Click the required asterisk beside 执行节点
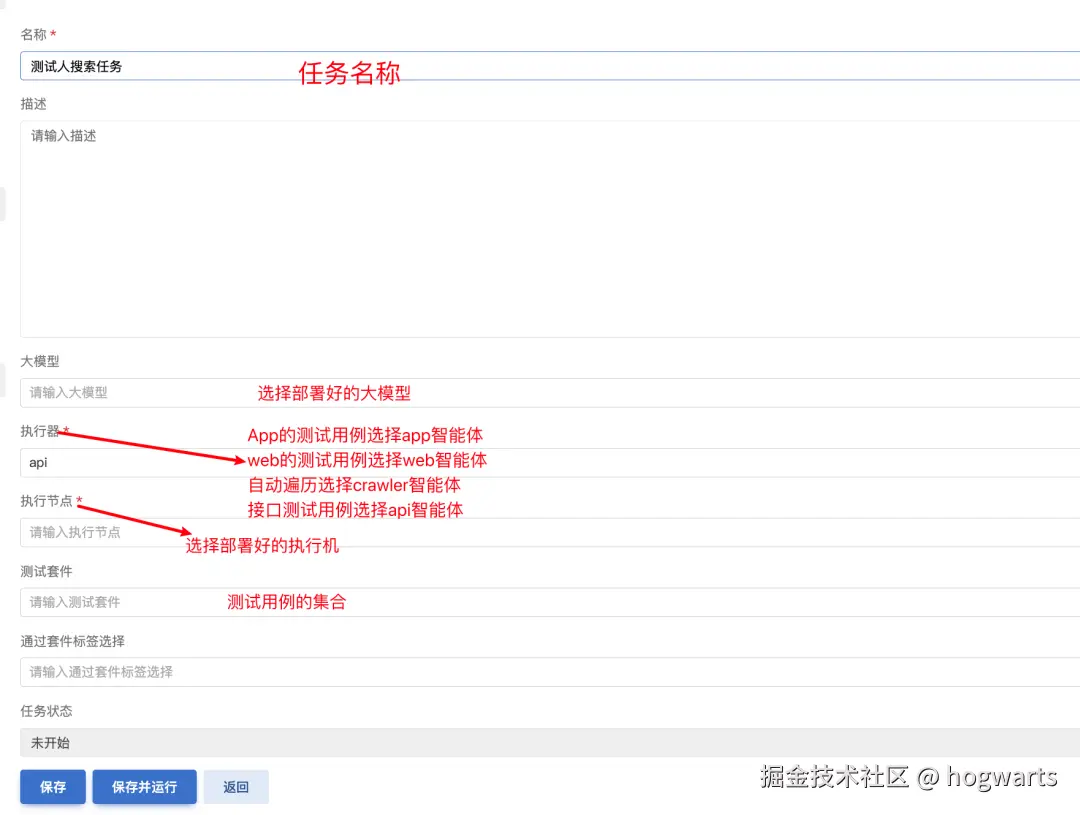 [80, 501]
